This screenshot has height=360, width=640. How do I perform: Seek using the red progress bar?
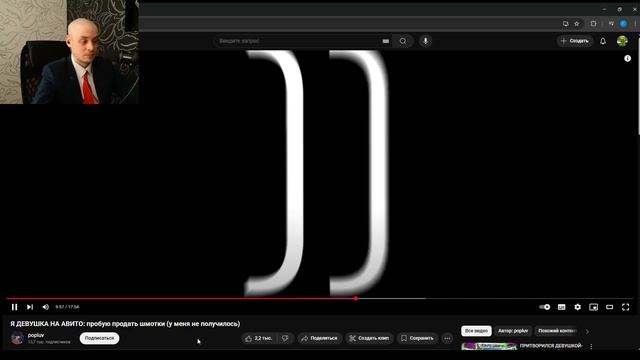[x=320, y=299]
